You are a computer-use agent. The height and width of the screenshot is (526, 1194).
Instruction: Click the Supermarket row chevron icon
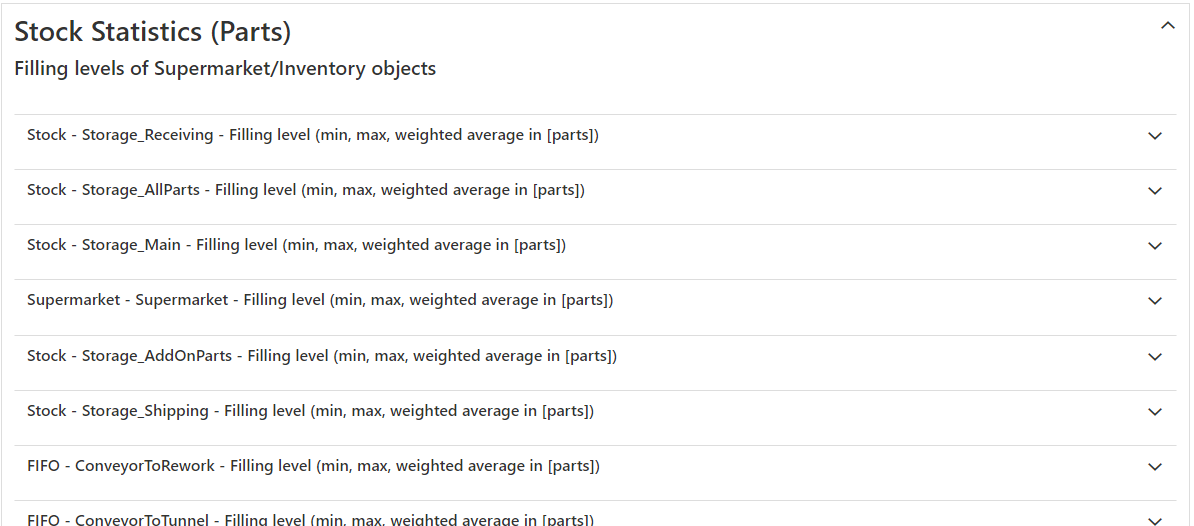click(1155, 301)
